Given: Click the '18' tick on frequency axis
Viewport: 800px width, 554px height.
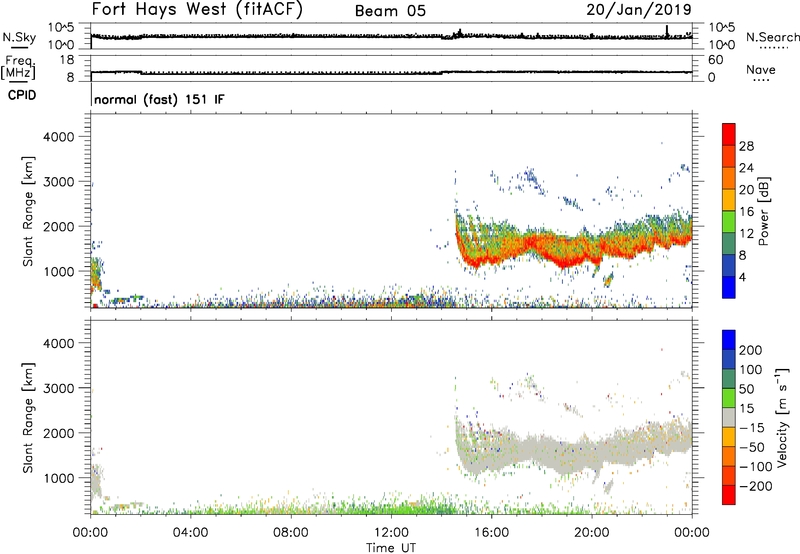Looking at the screenshot, I should [x=67, y=60].
